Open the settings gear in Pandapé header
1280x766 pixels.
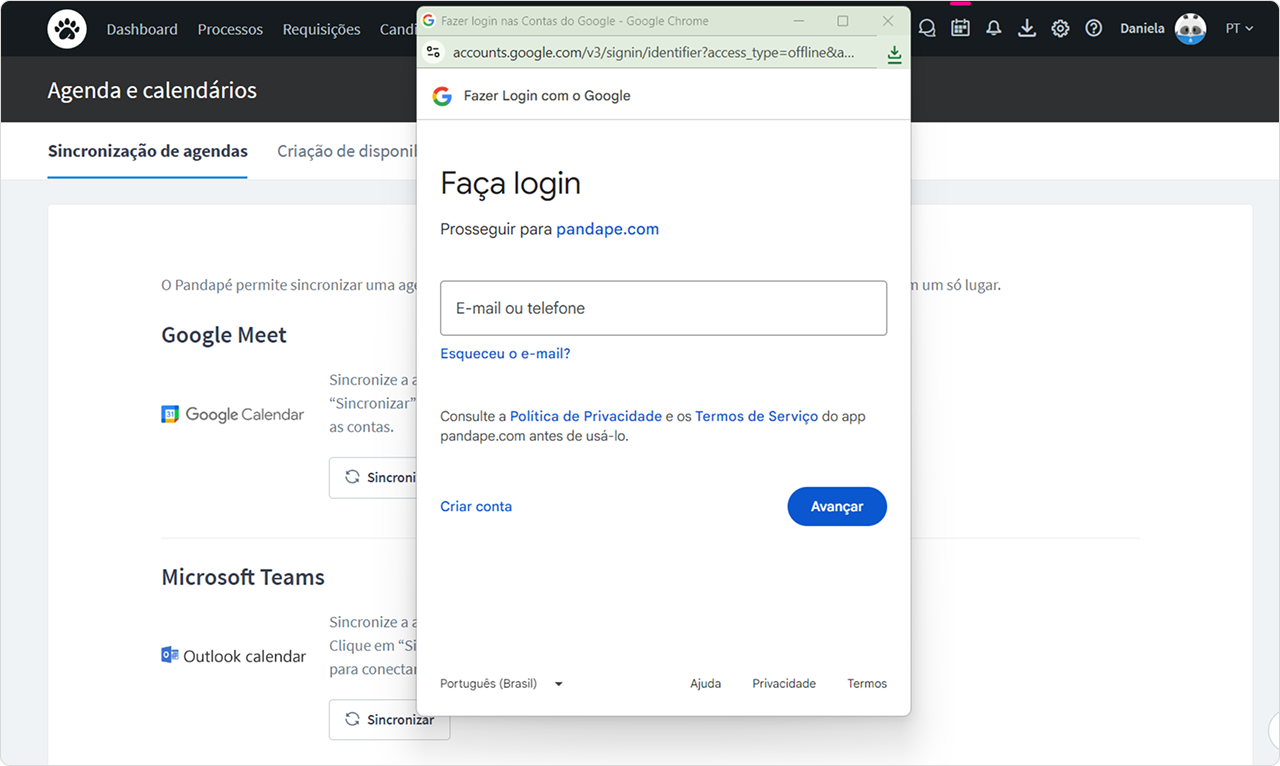click(x=1060, y=29)
